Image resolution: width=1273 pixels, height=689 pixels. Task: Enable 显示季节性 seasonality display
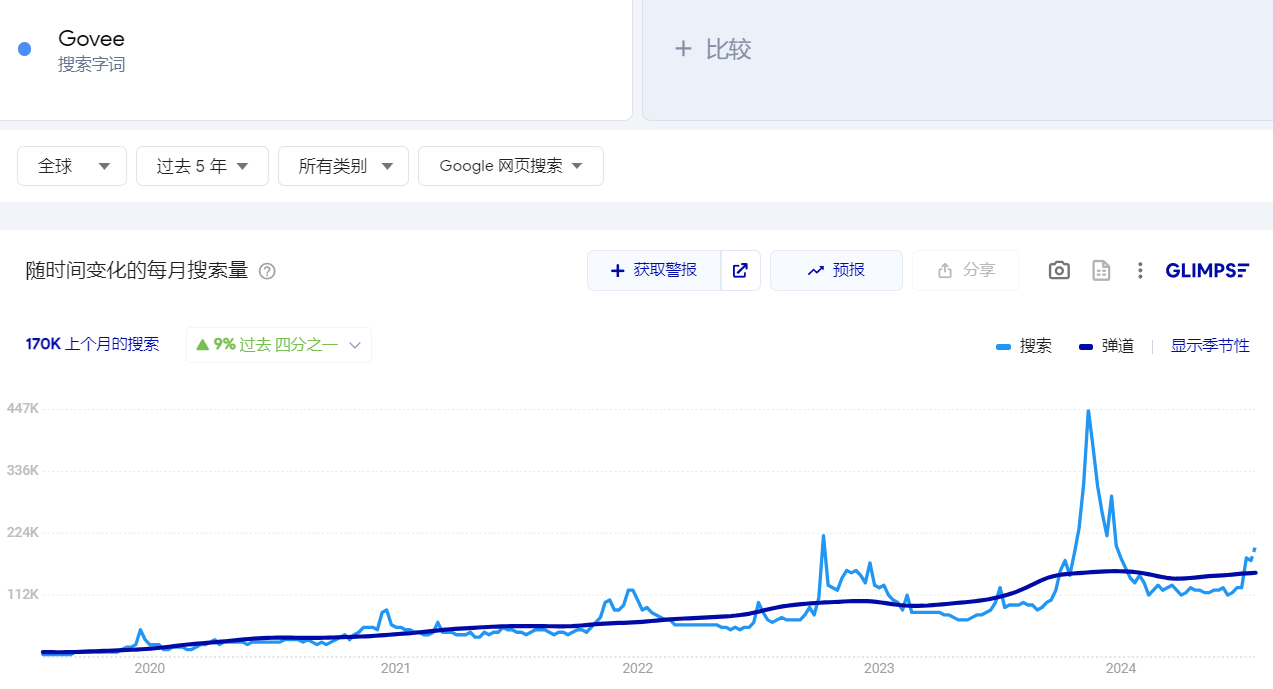coord(1210,346)
